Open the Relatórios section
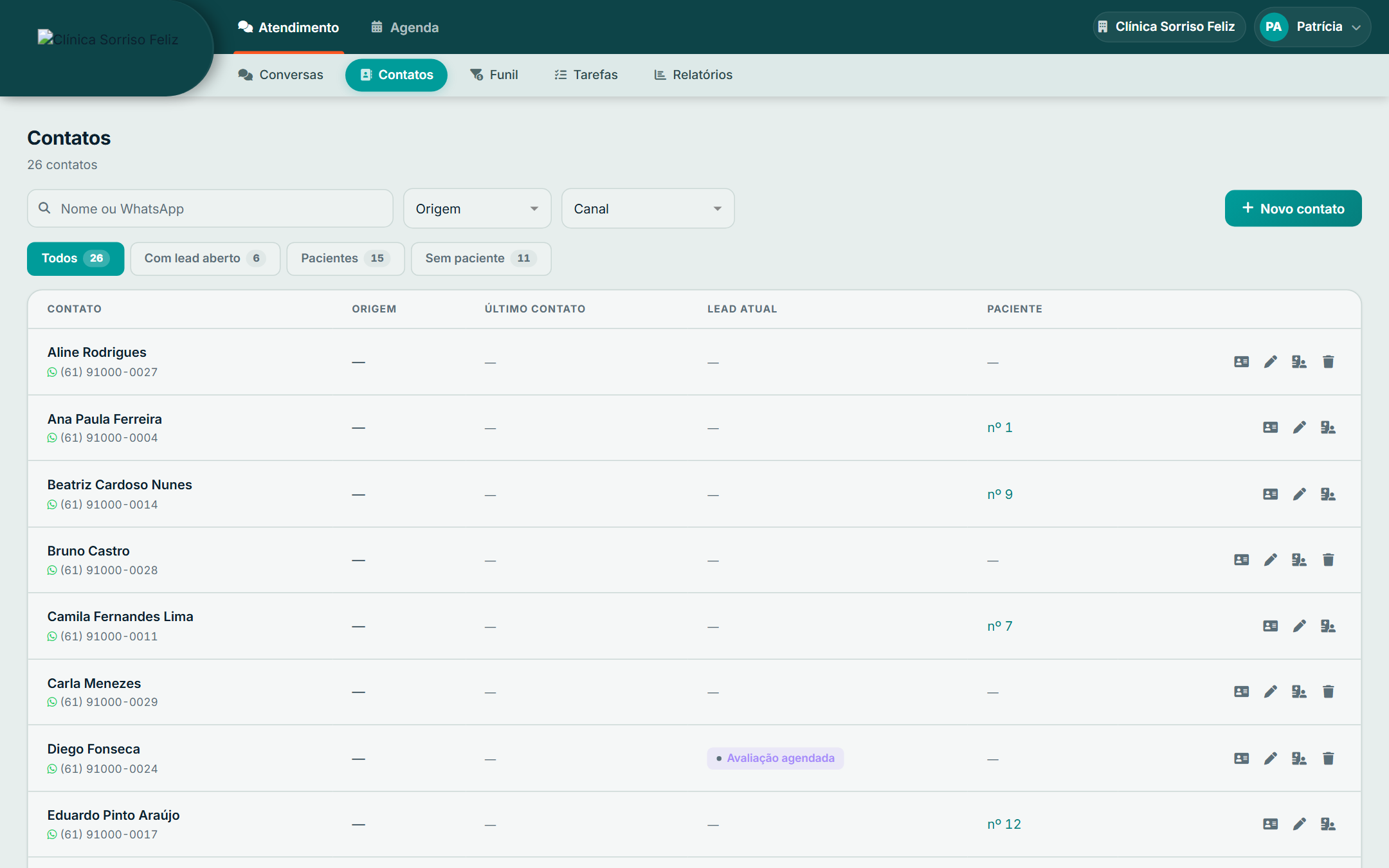Screen dimensions: 1389x868 pyautogui.click(x=693, y=75)
